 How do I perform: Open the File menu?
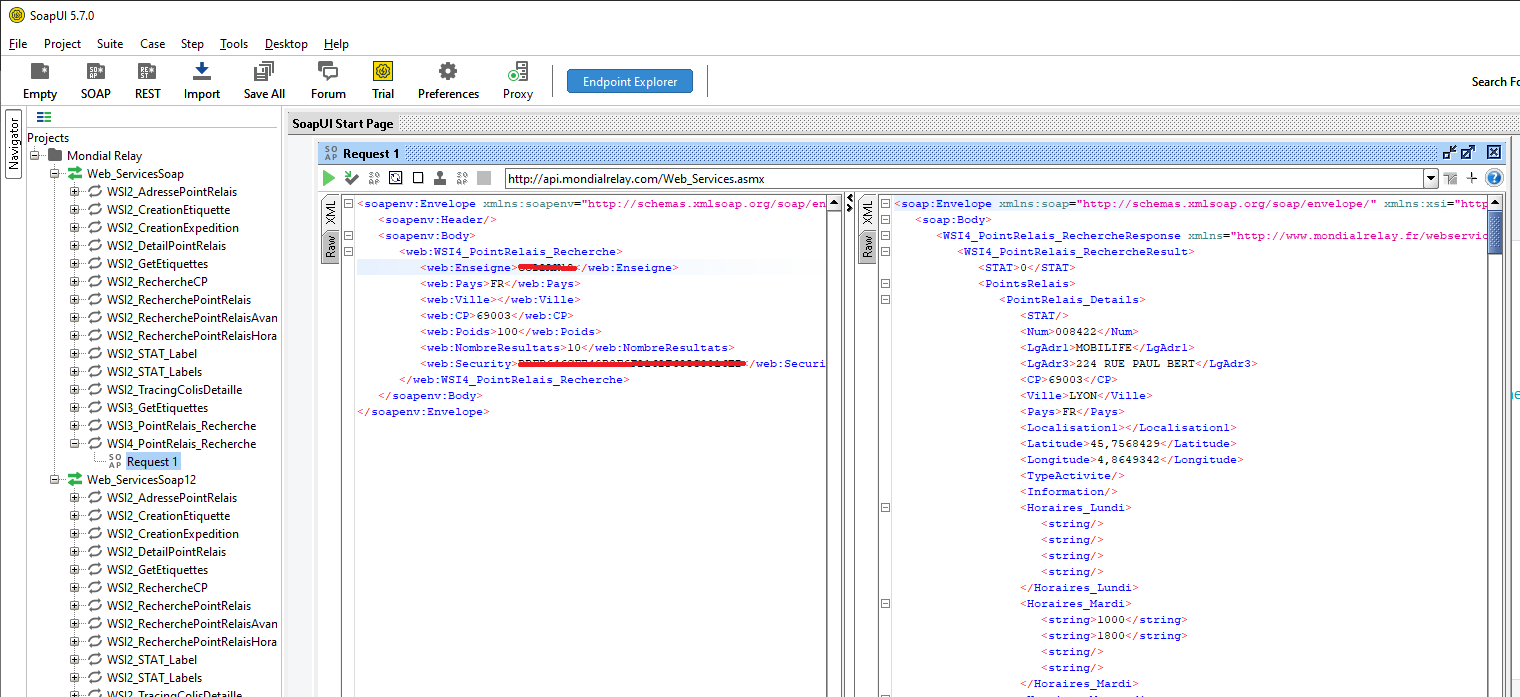[x=18, y=44]
